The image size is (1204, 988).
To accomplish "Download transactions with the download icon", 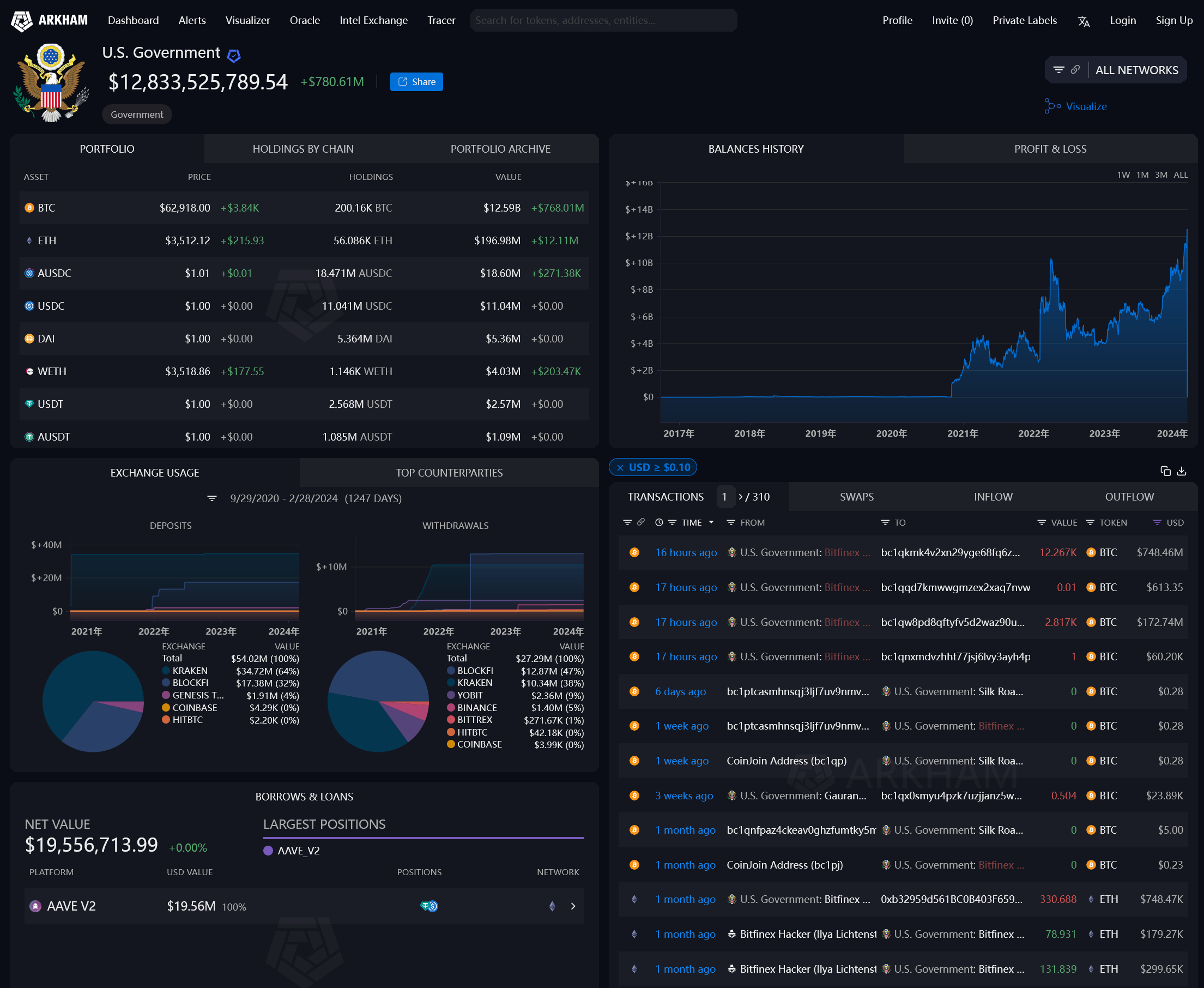I will (x=1182, y=471).
